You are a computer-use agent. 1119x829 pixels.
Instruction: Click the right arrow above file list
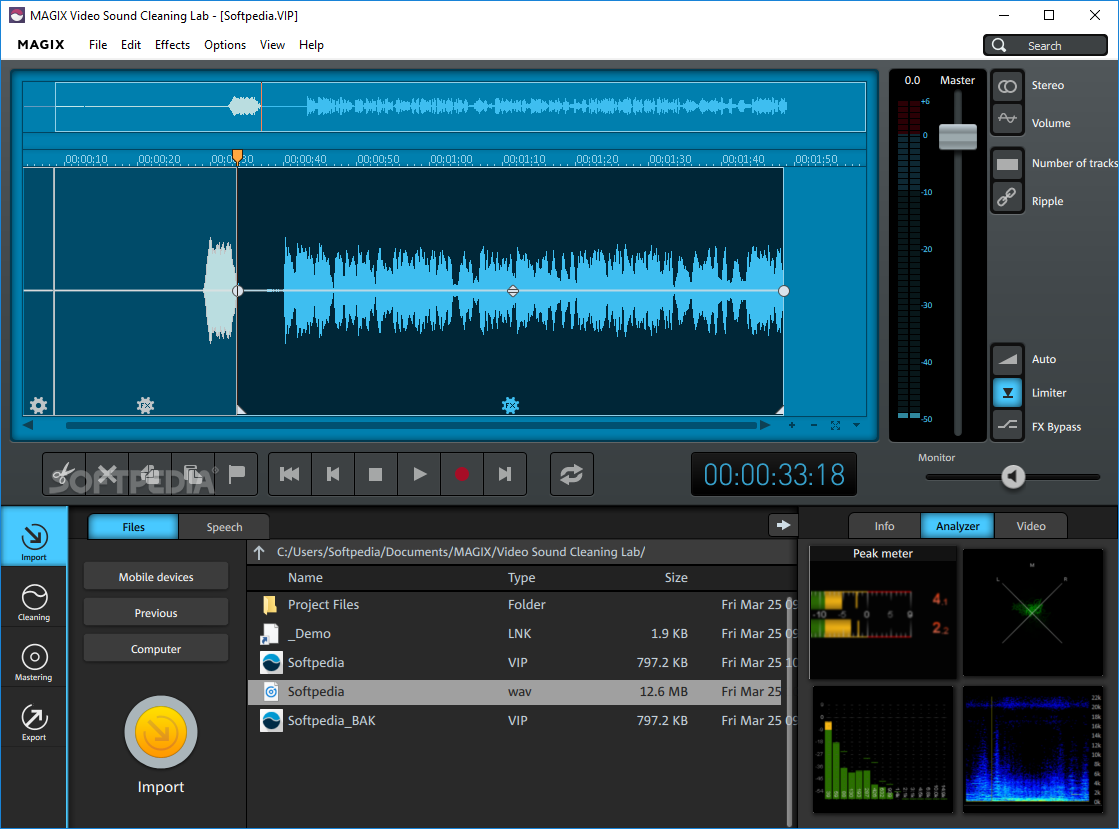click(783, 525)
